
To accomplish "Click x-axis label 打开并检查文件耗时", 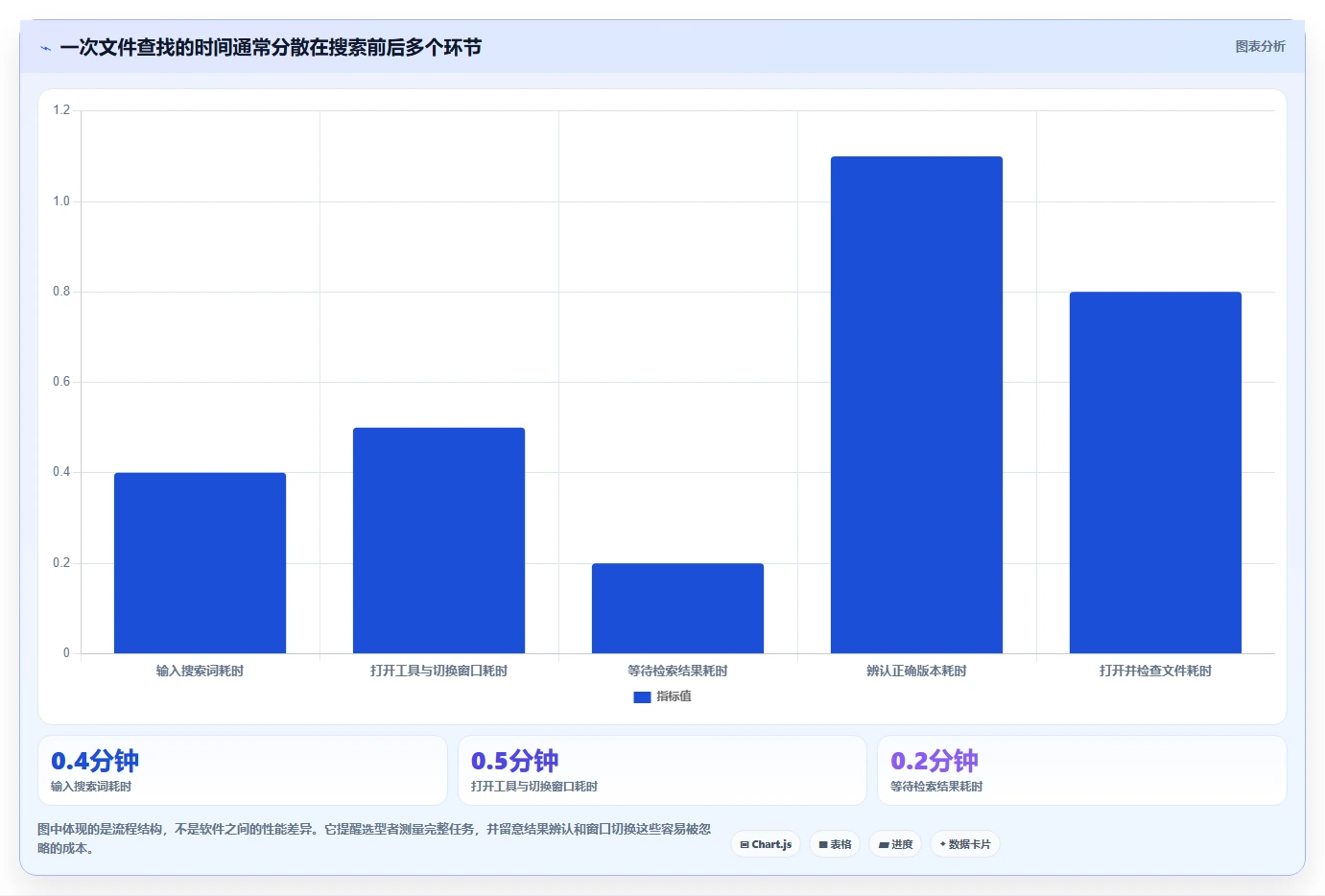I will point(1155,671).
